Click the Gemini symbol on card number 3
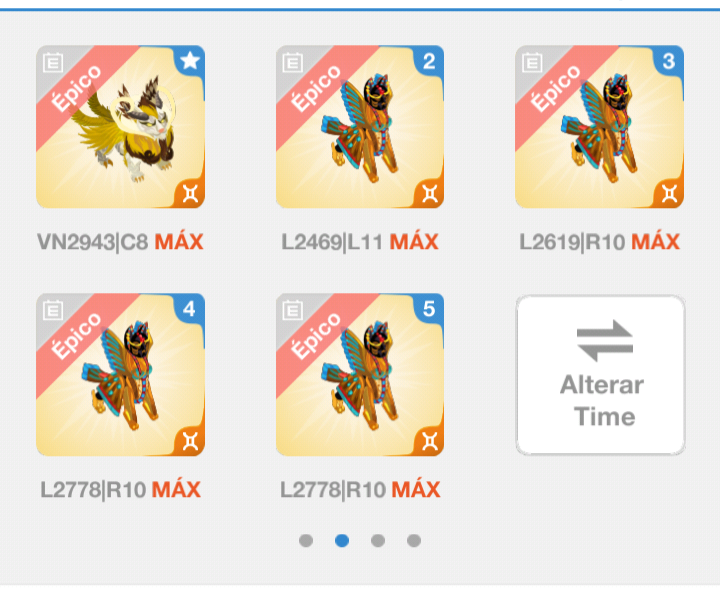Viewport: 720px width, 597px height. tap(669, 193)
